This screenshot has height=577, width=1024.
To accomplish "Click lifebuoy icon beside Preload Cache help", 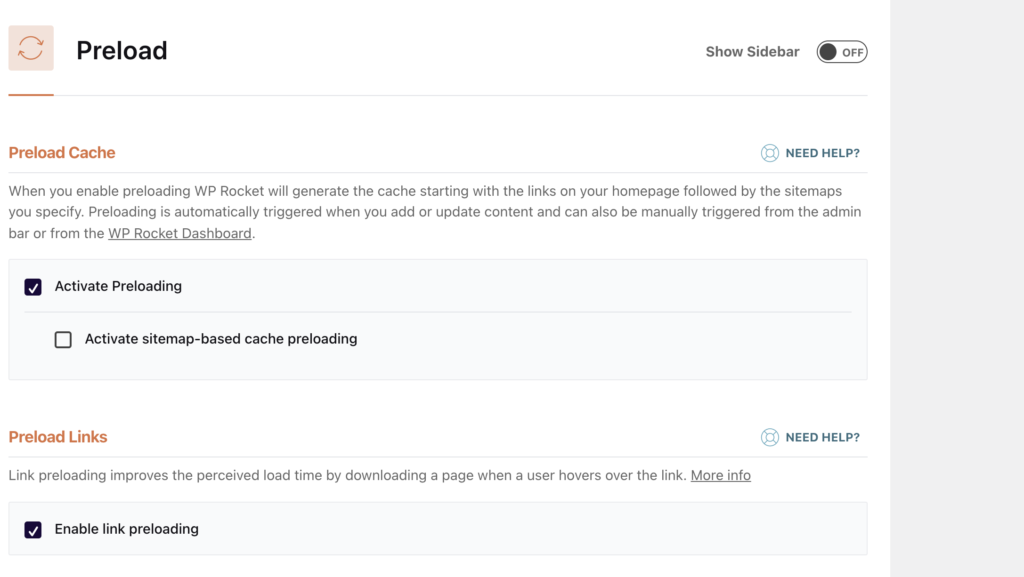I will [770, 153].
